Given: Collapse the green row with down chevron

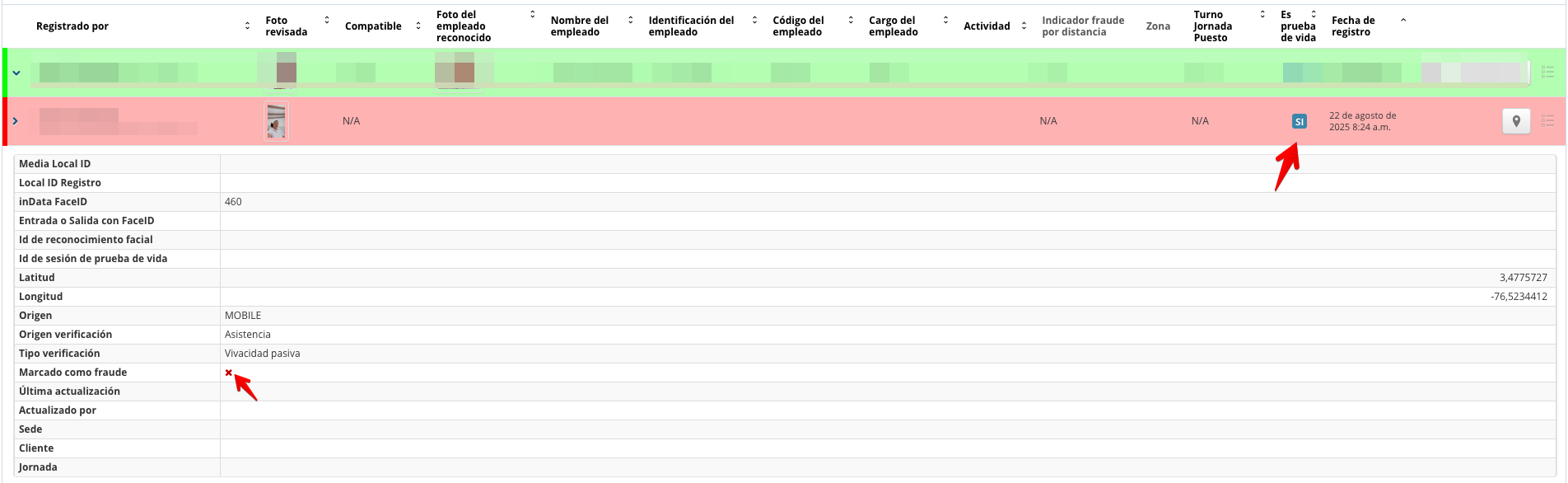Looking at the screenshot, I should click(16, 73).
